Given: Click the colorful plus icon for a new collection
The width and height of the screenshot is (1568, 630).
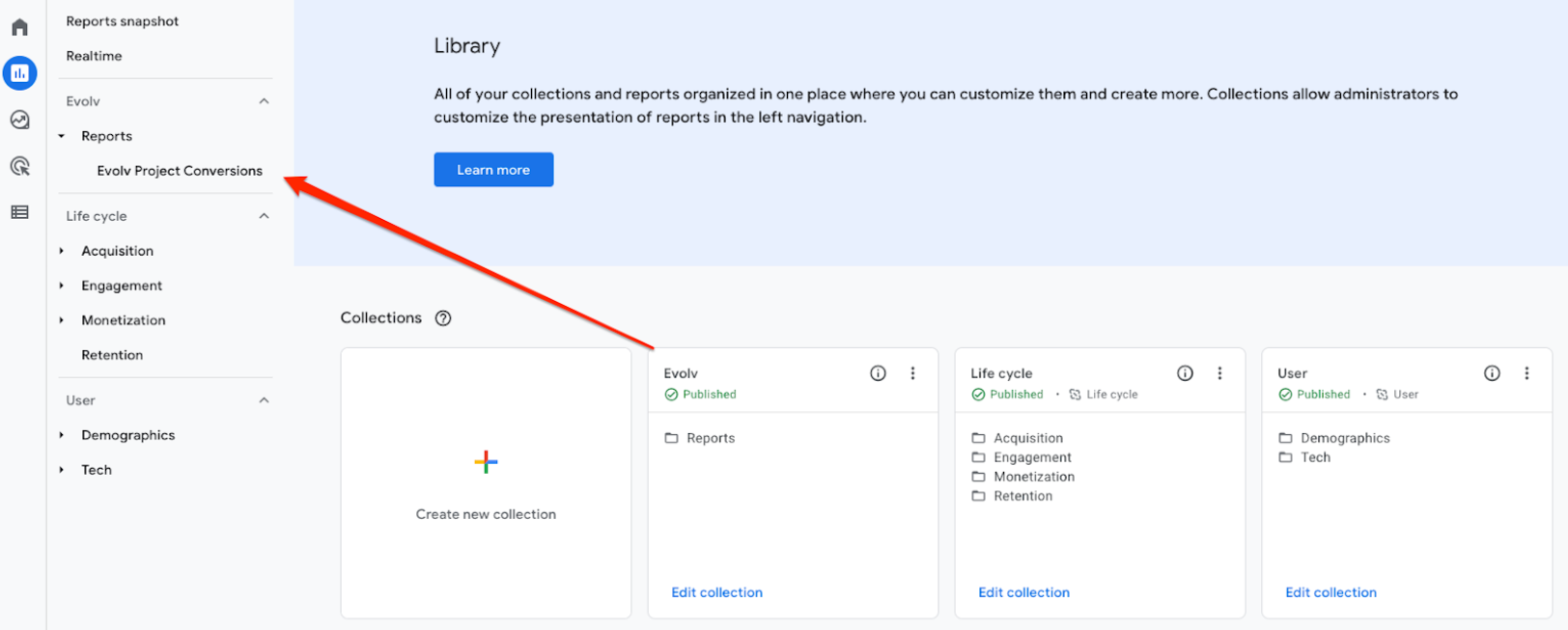Looking at the screenshot, I should (x=486, y=462).
